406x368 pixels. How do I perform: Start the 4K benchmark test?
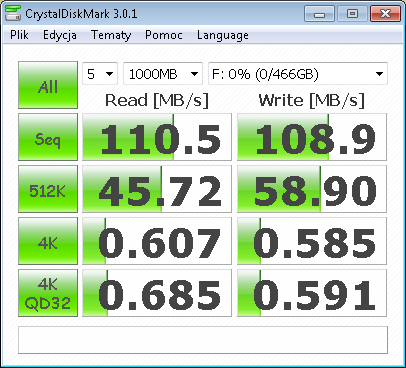pyautogui.click(x=48, y=241)
